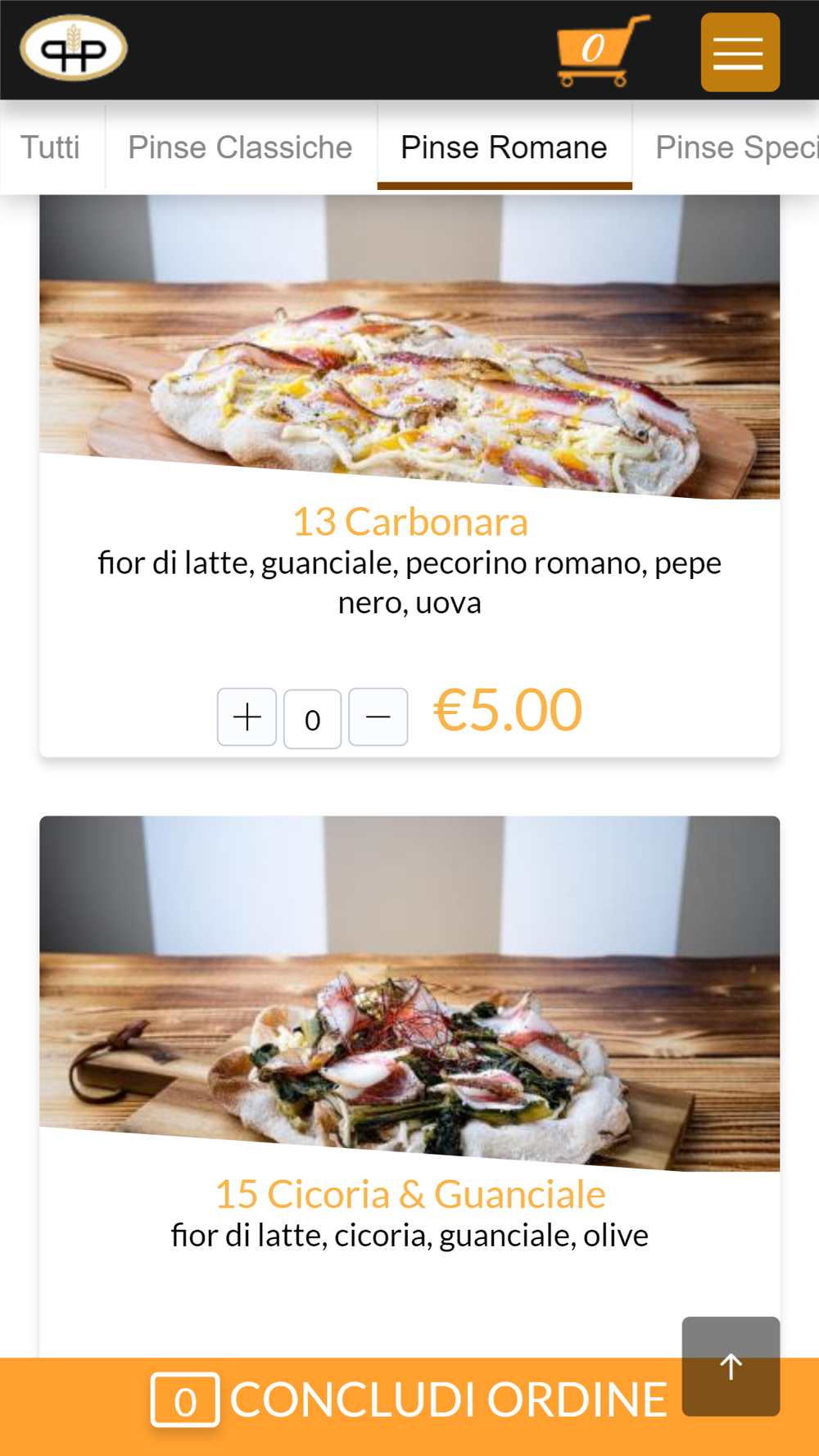The height and width of the screenshot is (1456, 819).
Task: Select the Pinse Classiche tab
Action: click(x=240, y=147)
